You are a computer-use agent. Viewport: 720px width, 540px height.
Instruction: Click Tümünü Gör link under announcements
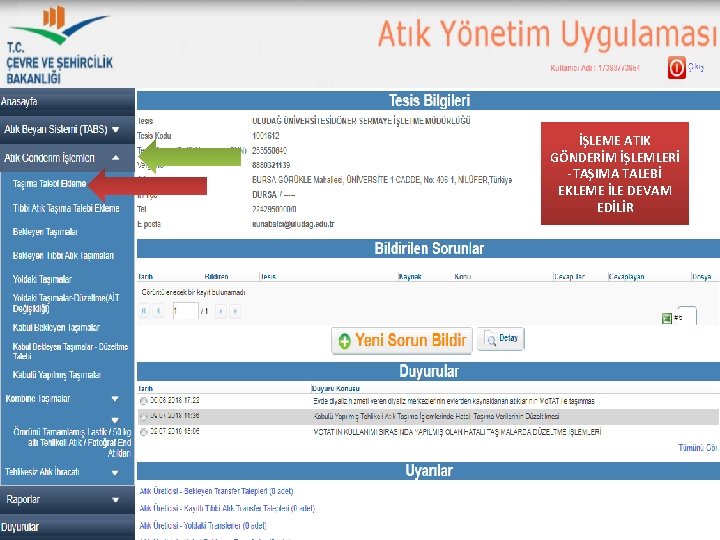coord(698,448)
